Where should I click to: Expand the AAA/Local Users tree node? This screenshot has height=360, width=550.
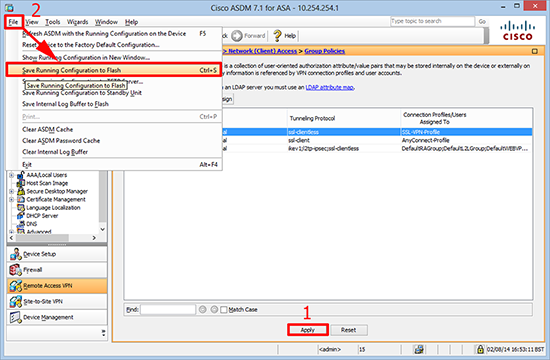(x=12, y=175)
